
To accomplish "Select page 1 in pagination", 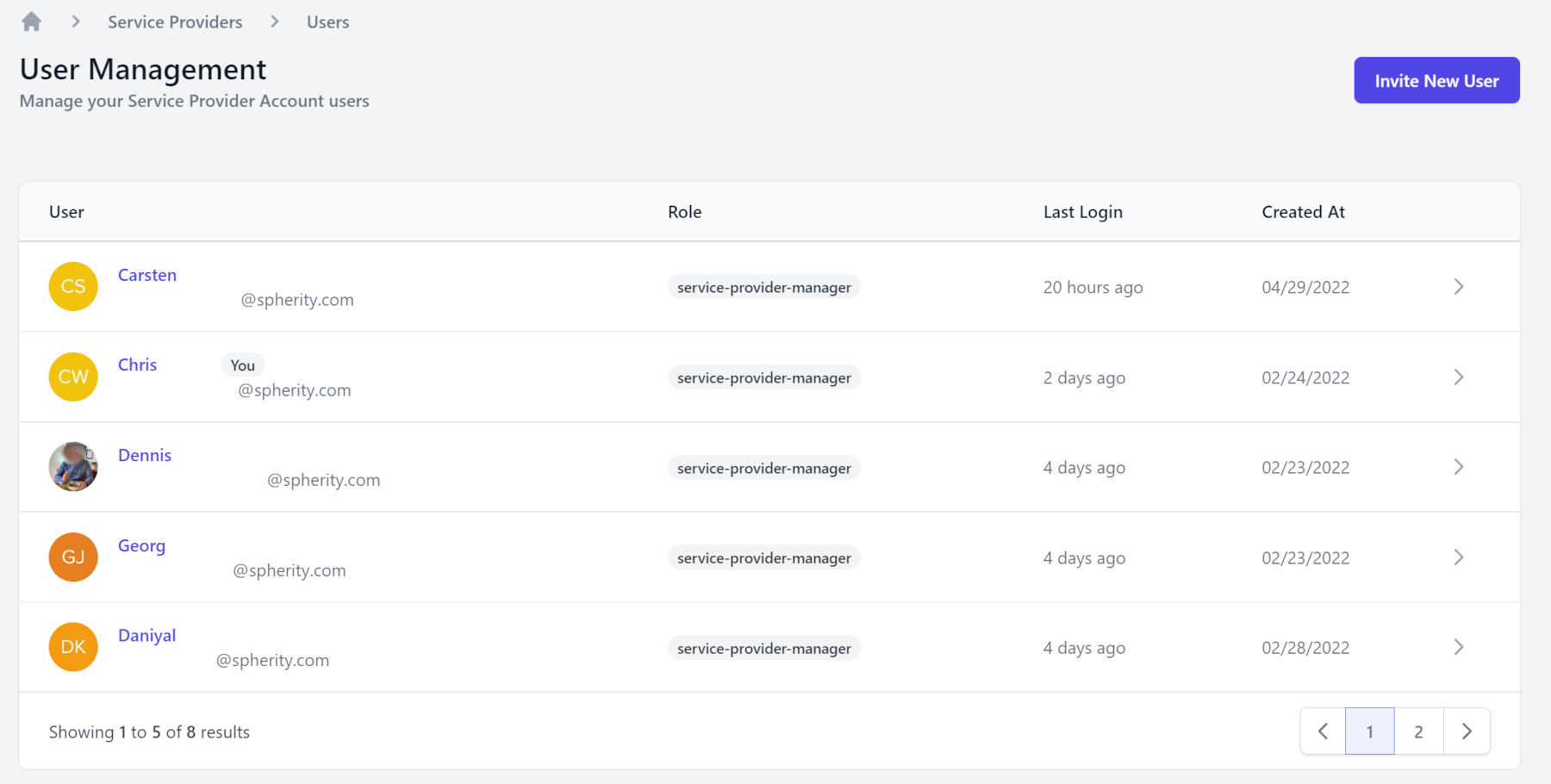I will point(1369,731).
